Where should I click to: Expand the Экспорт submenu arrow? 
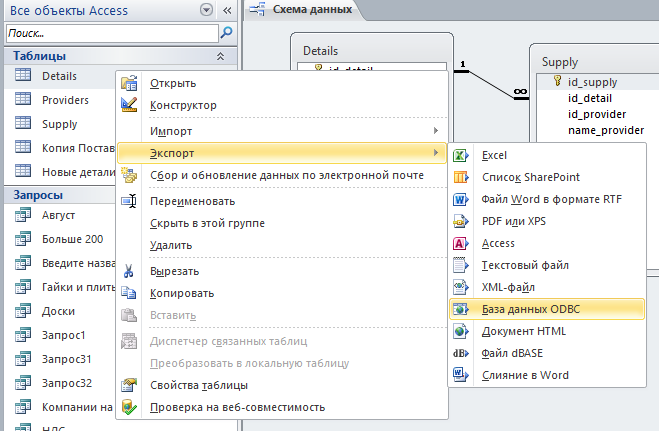[x=436, y=152]
